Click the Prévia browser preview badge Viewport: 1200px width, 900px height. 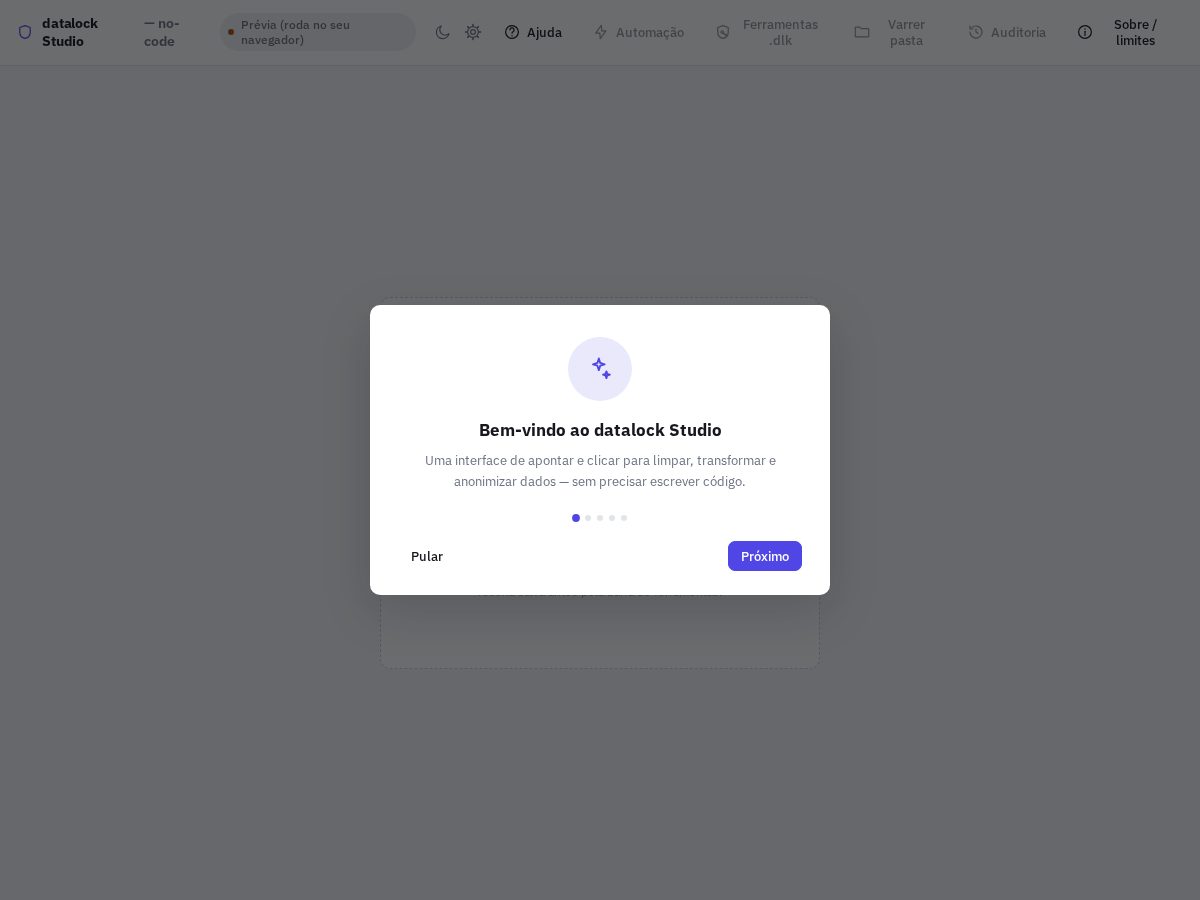point(318,32)
